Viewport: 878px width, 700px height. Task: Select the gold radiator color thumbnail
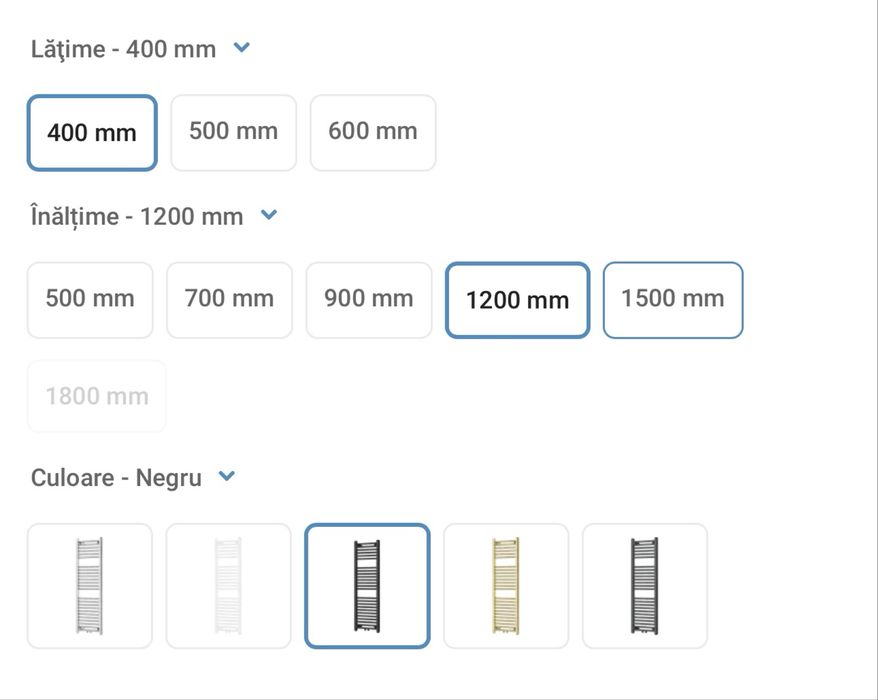(x=506, y=586)
